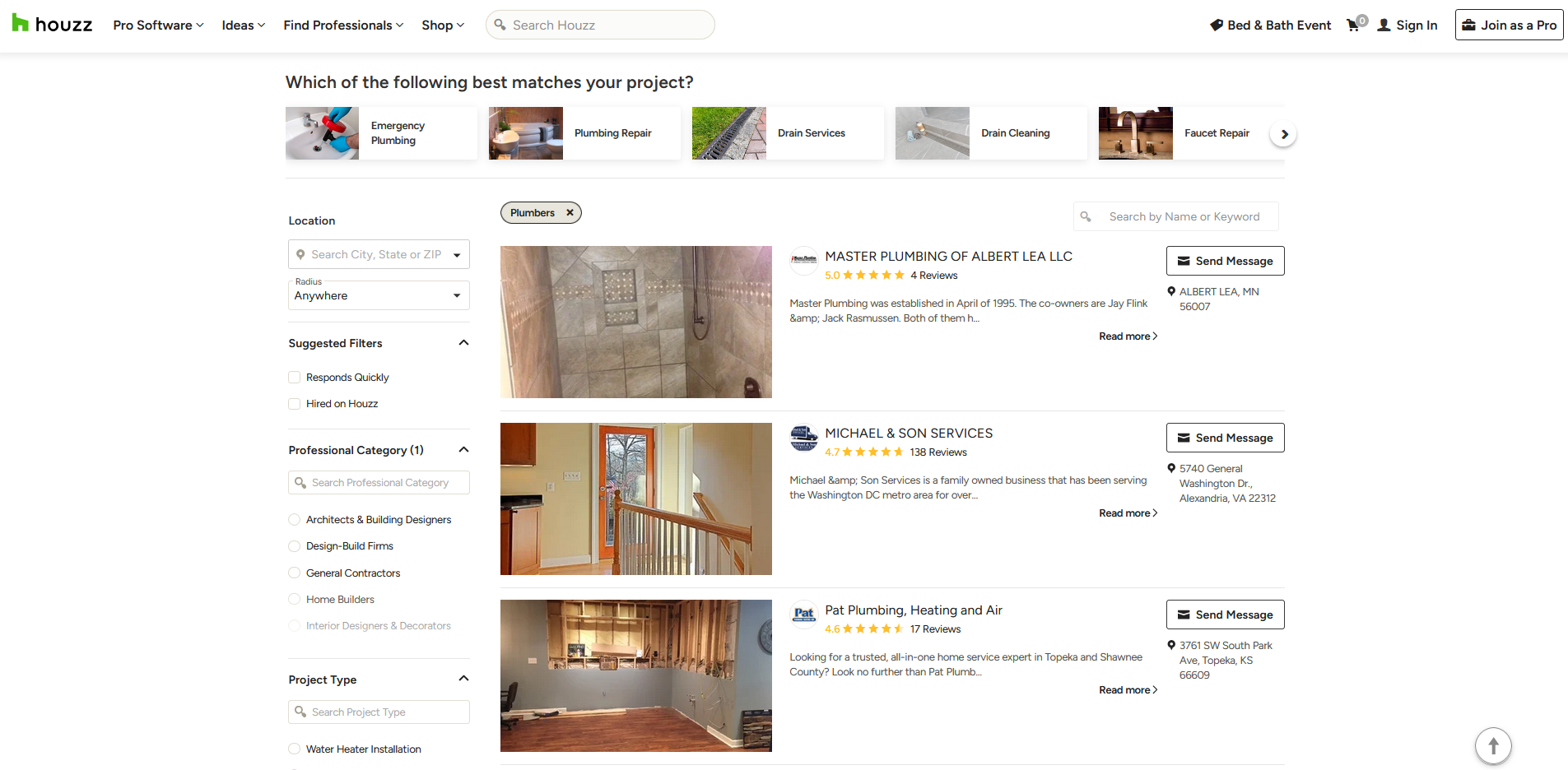Click the Bed & Bath Event bell icon
The width and height of the screenshot is (1568, 770).
1216,25
